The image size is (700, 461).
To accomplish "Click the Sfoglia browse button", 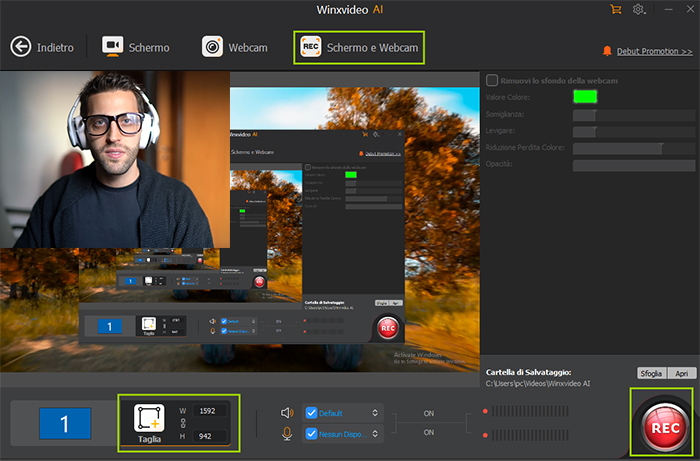I will tap(652, 373).
